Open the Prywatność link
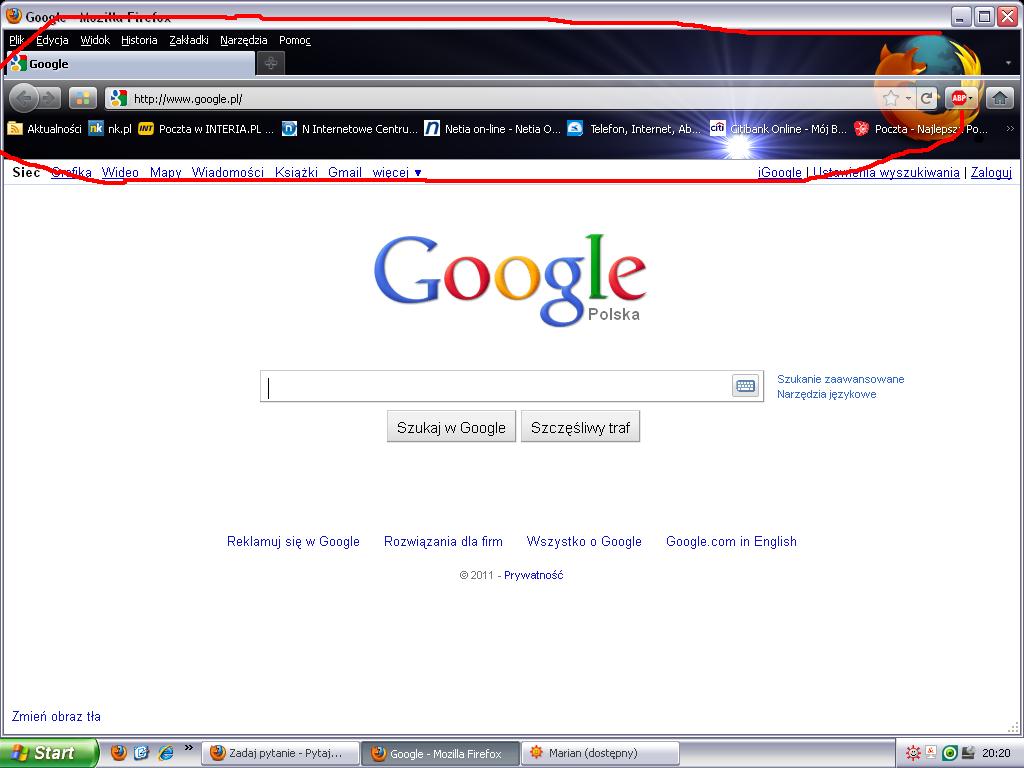1024x768 pixels. pos(534,575)
